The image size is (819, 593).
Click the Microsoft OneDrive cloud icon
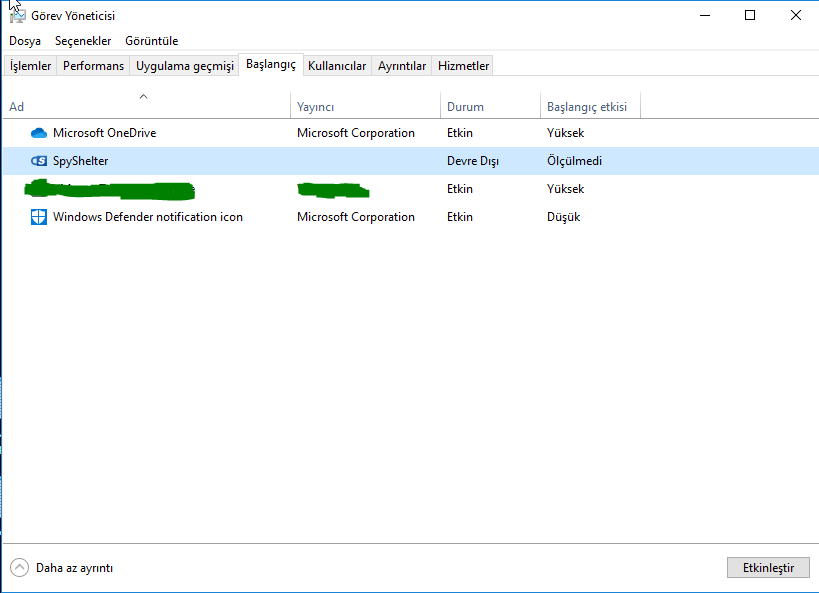(39, 133)
